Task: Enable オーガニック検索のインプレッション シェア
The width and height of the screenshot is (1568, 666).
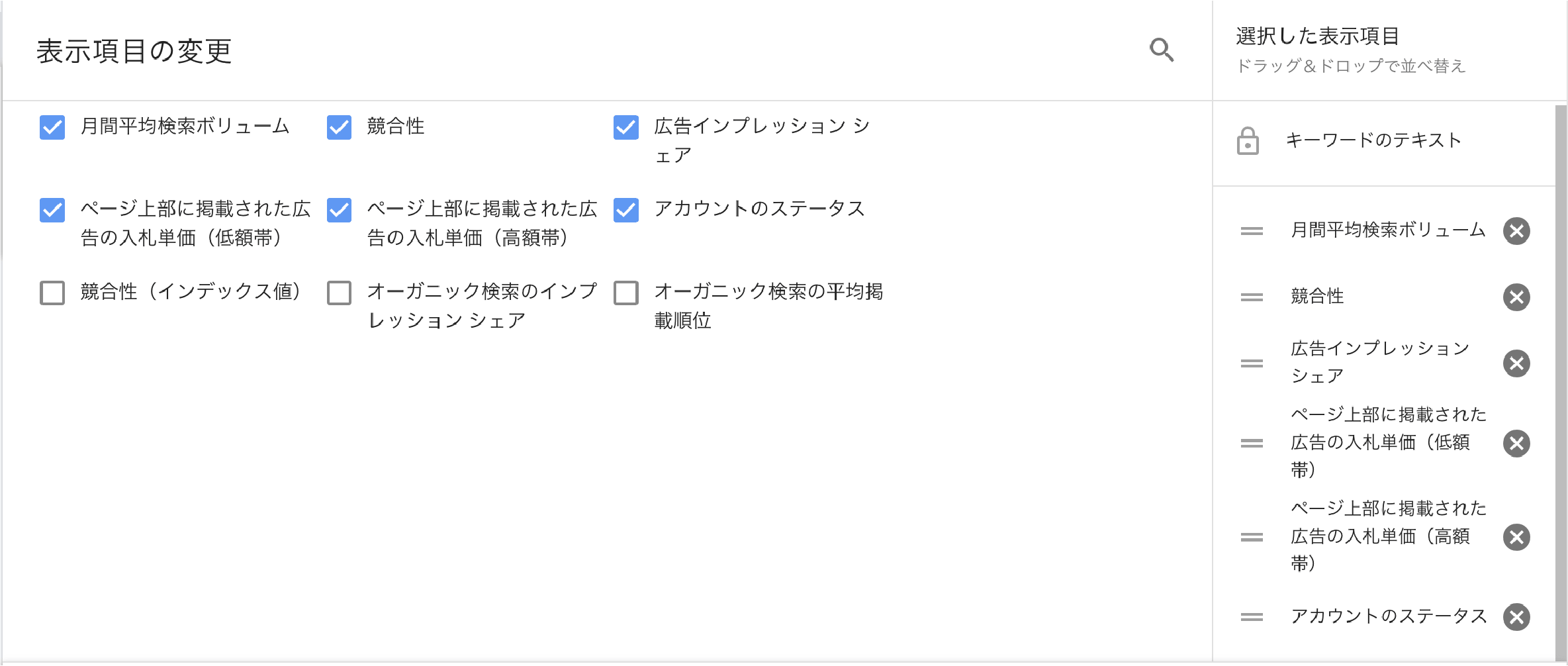Action: tap(339, 293)
